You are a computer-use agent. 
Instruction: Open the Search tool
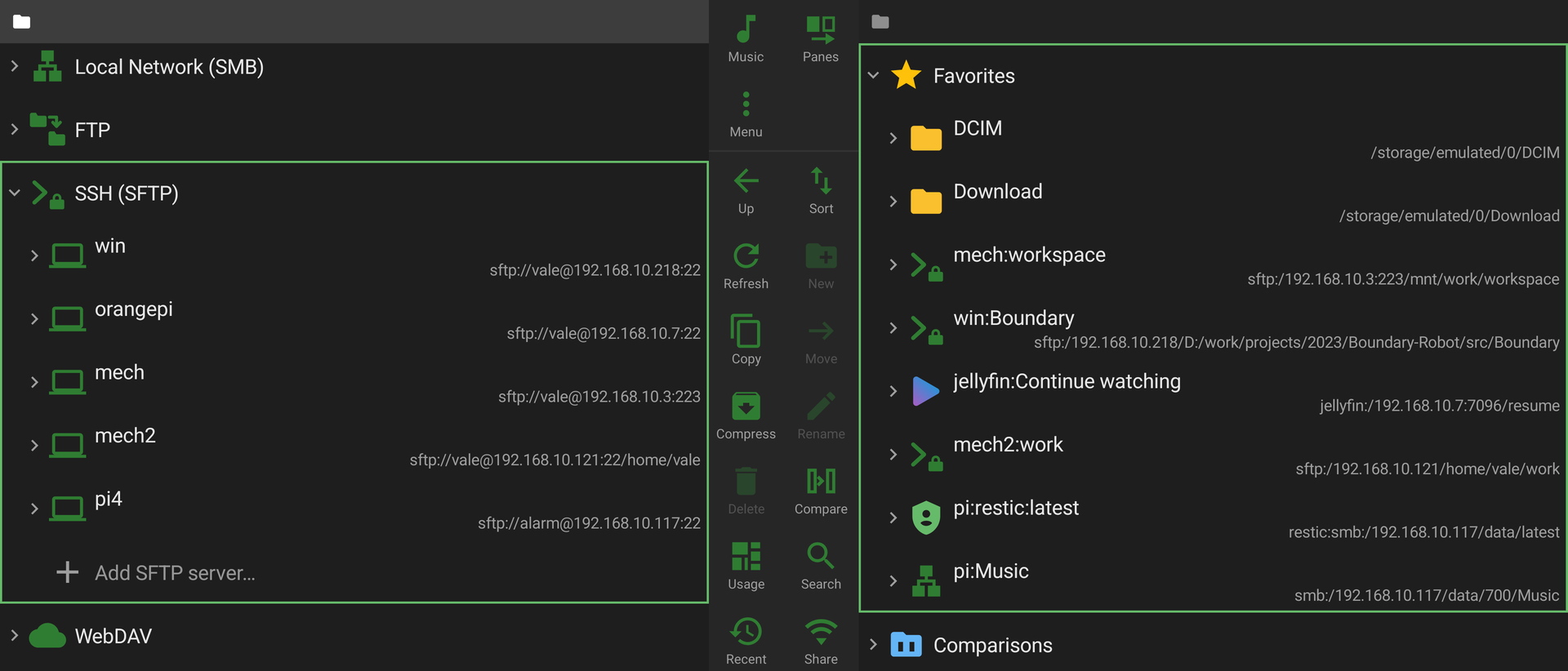(x=821, y=566)
